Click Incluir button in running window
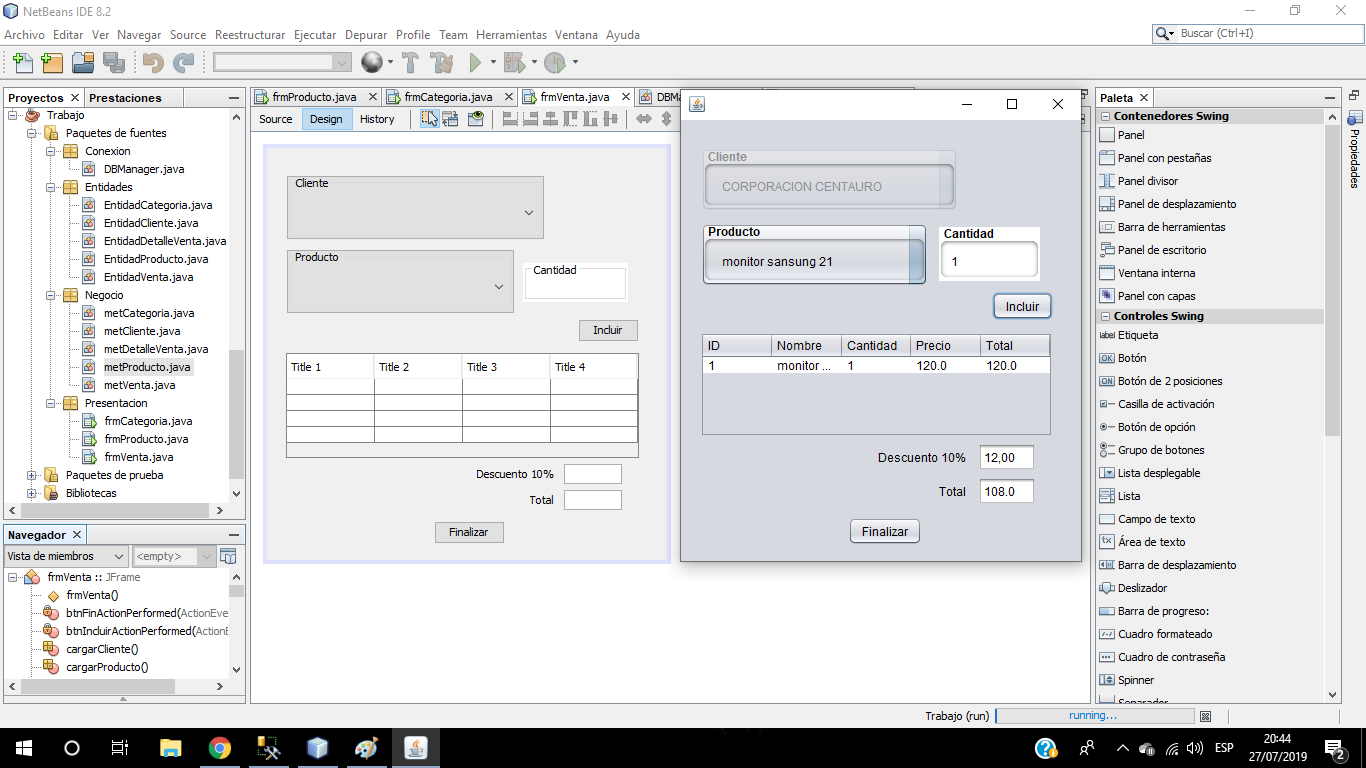Viewport: 1366px width, 768px height. (x=1022, y=307)
